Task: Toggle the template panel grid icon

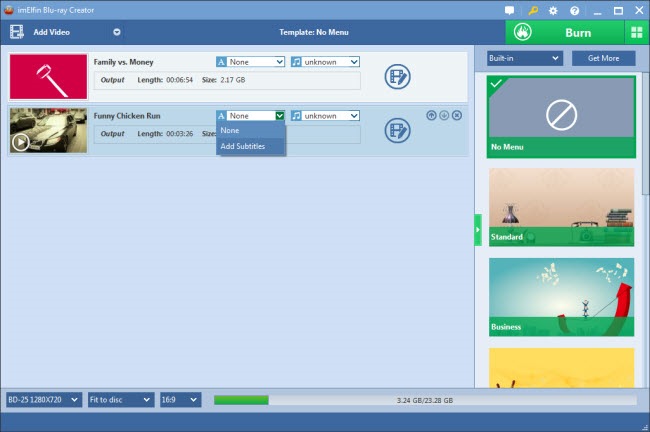Action: [x=636, y=32]
